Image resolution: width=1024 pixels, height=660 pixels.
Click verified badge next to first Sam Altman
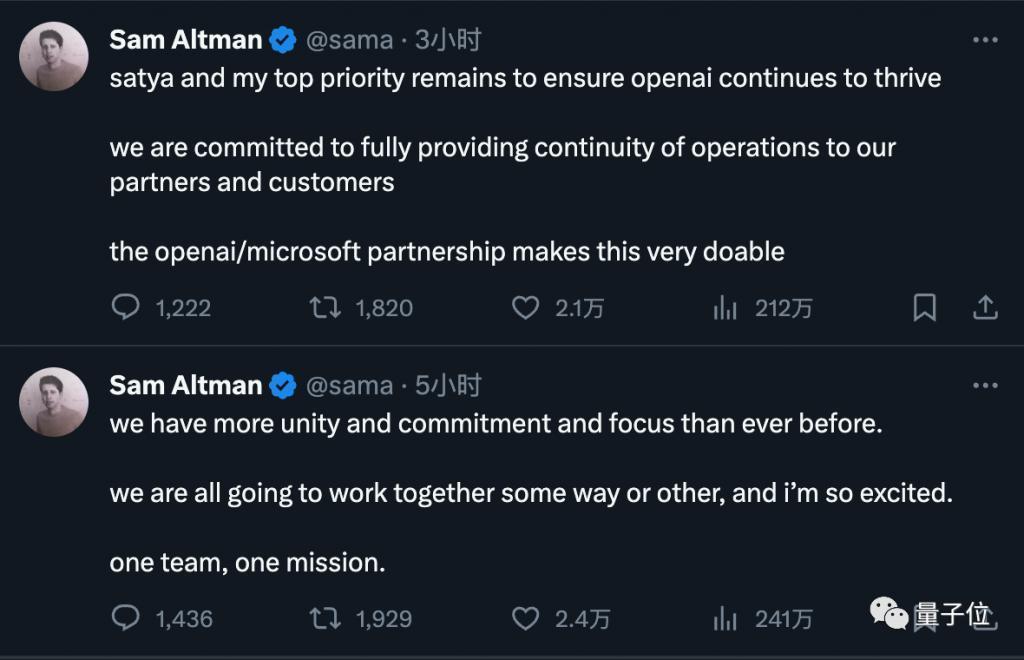click(x=283, y=40)
